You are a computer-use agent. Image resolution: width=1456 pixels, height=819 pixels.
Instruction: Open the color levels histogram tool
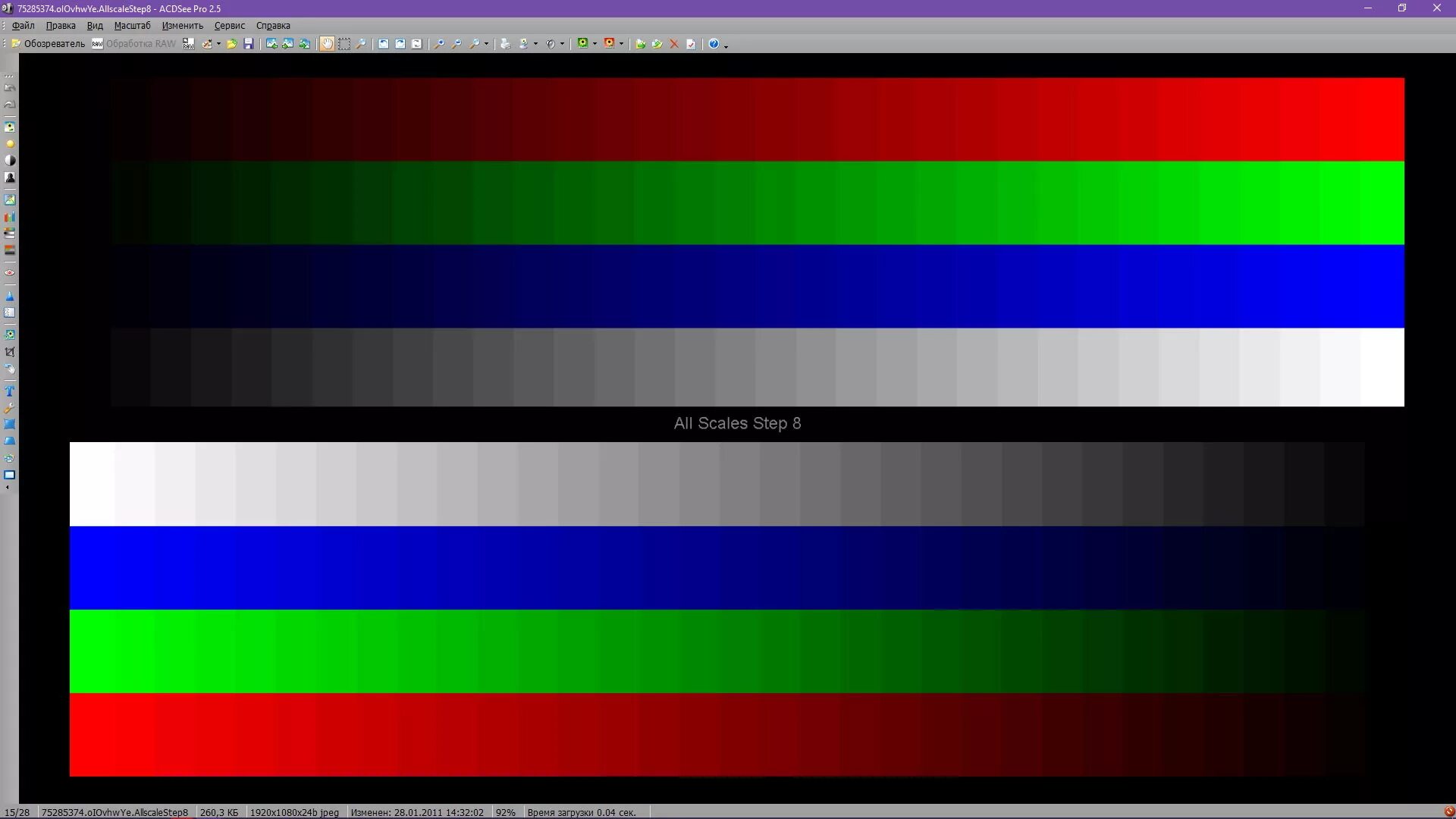(10, 217)
